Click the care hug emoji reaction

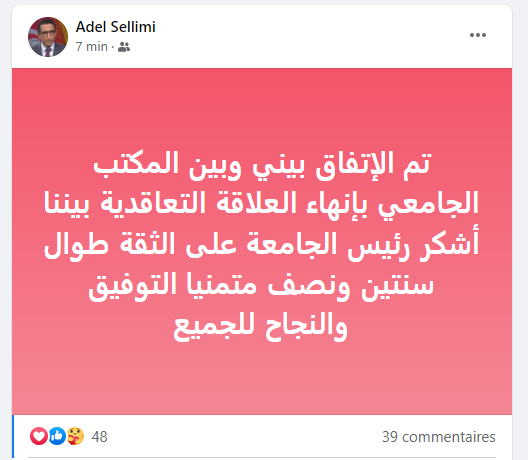point(75,436)
